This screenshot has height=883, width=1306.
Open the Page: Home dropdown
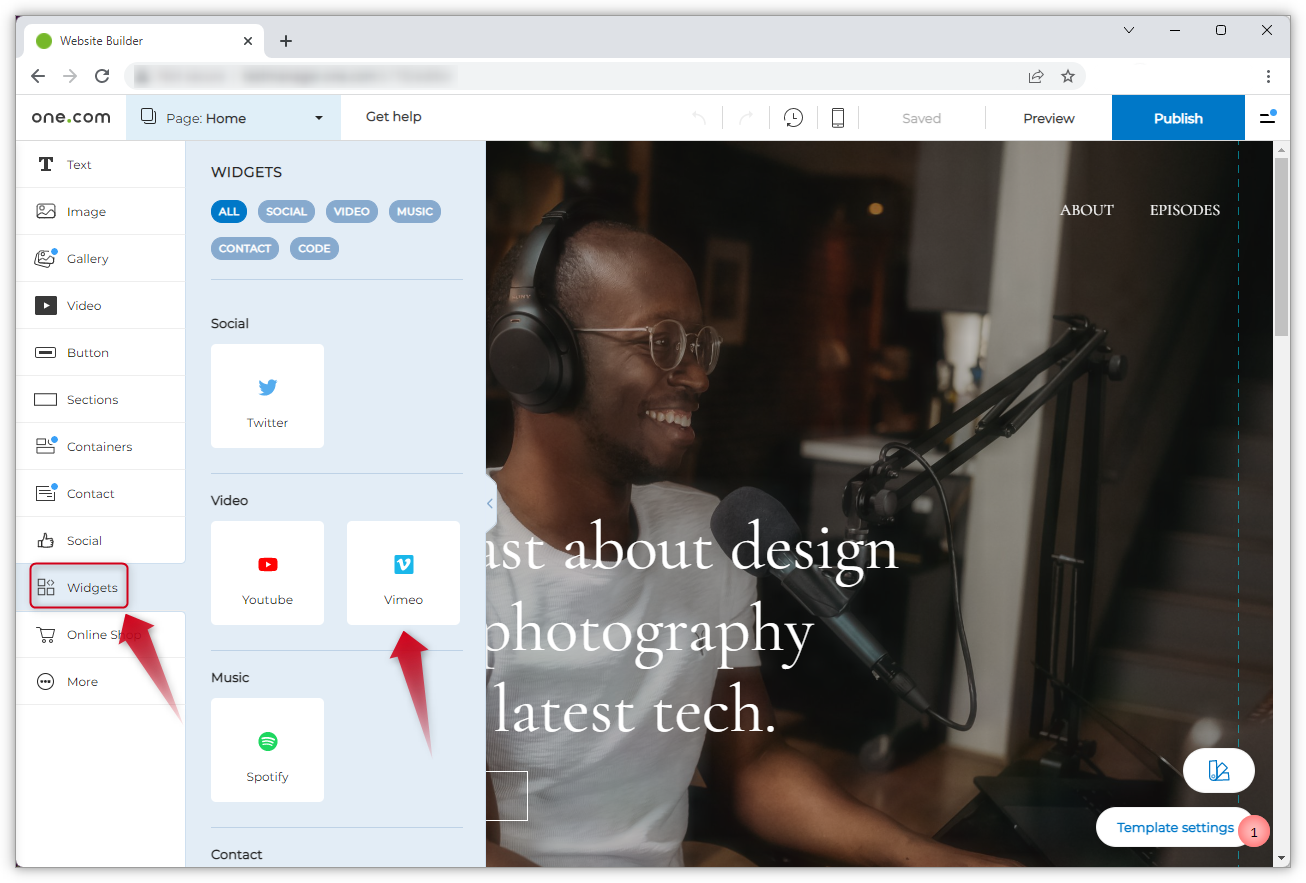click(x=232, y=117)
